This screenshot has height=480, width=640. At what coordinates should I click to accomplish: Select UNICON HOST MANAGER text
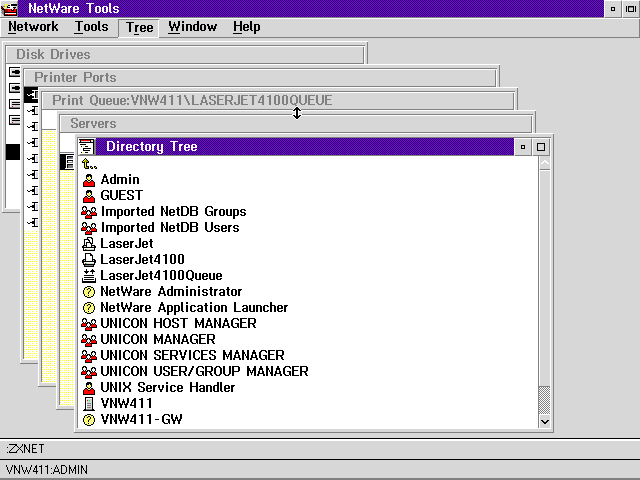tap(178, 324)
